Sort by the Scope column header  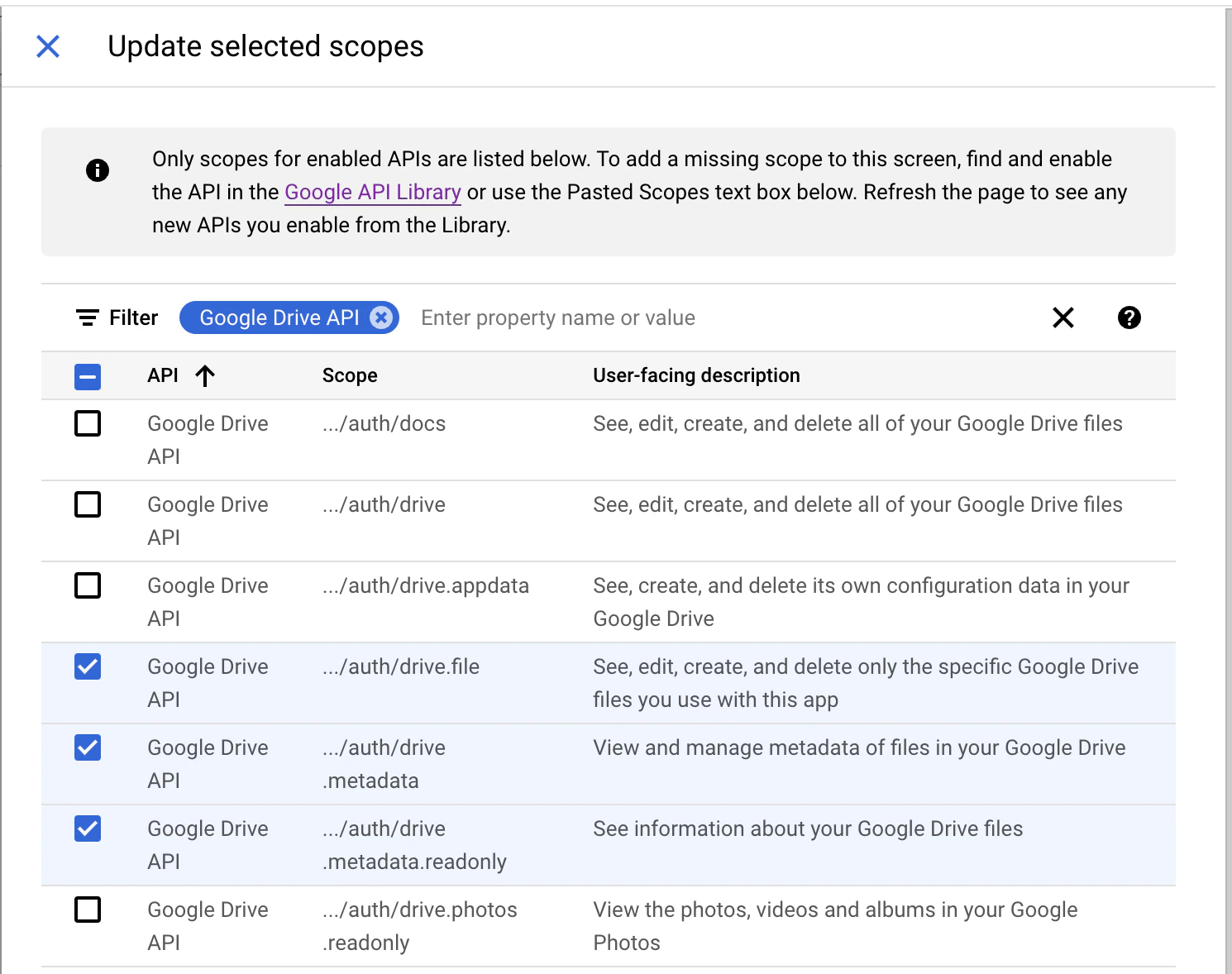(x=350, y=376)
